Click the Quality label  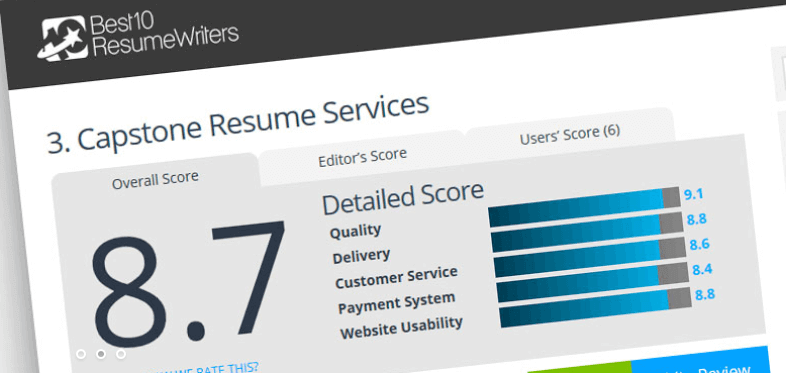pyautogui.click(x=355, y=231)
